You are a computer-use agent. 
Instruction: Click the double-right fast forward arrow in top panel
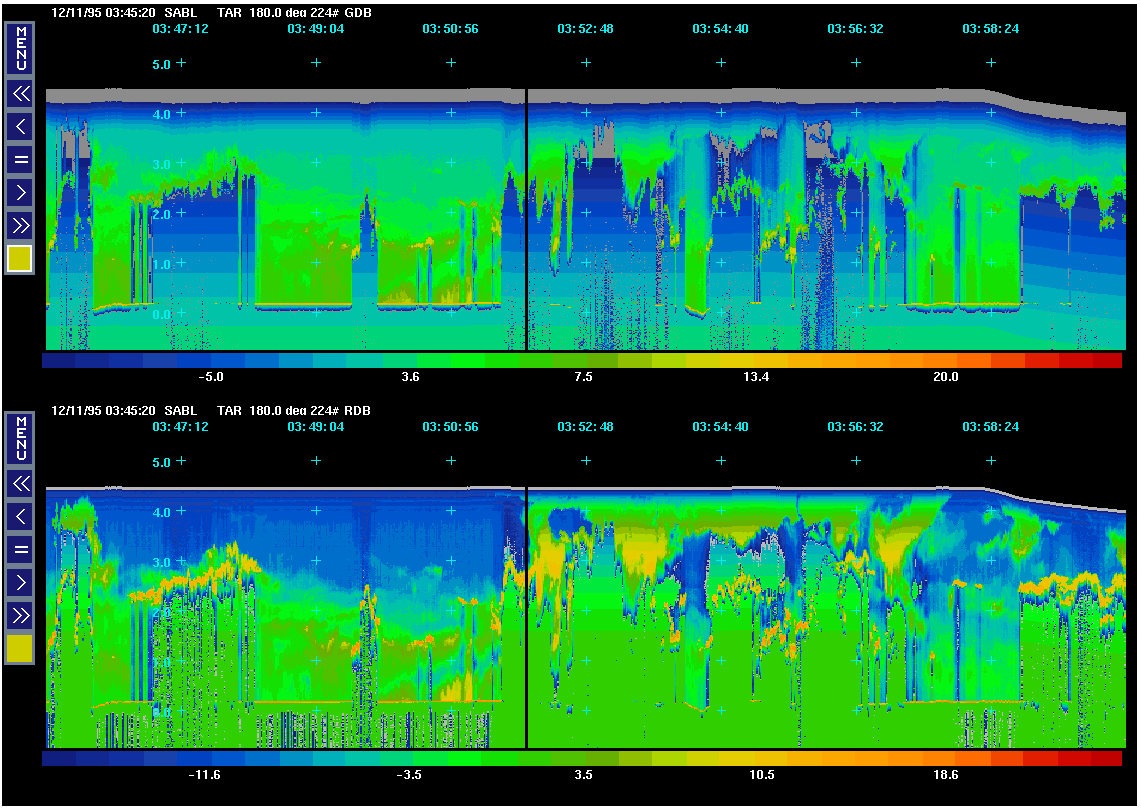click(20, 224)
